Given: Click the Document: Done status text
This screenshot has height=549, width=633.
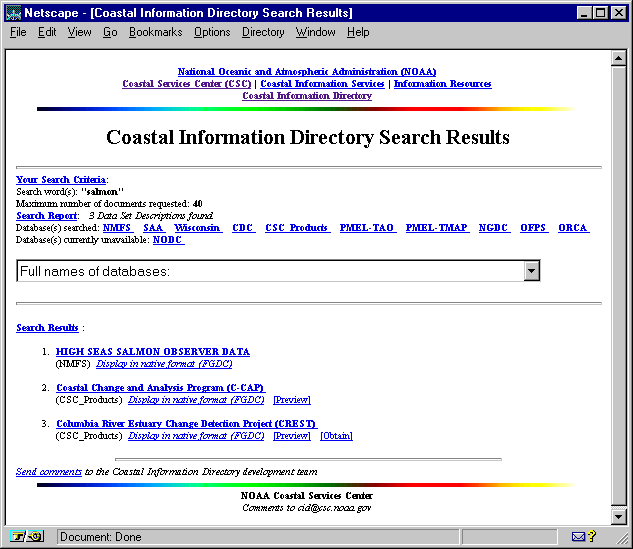Looking at the screenshot, I should click(x=101, y=536).
